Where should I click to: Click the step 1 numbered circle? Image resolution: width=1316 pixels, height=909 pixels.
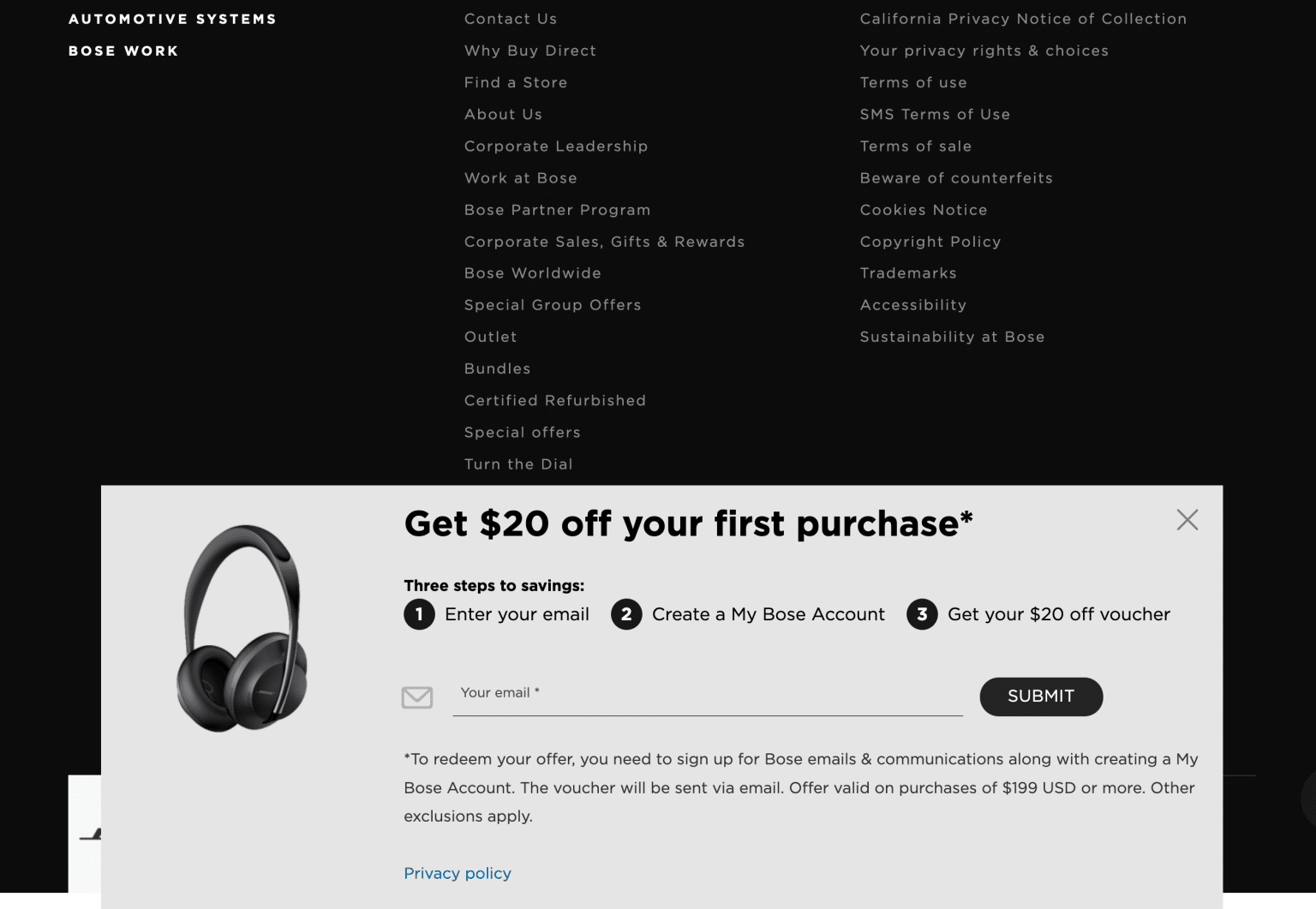point(419,614)
